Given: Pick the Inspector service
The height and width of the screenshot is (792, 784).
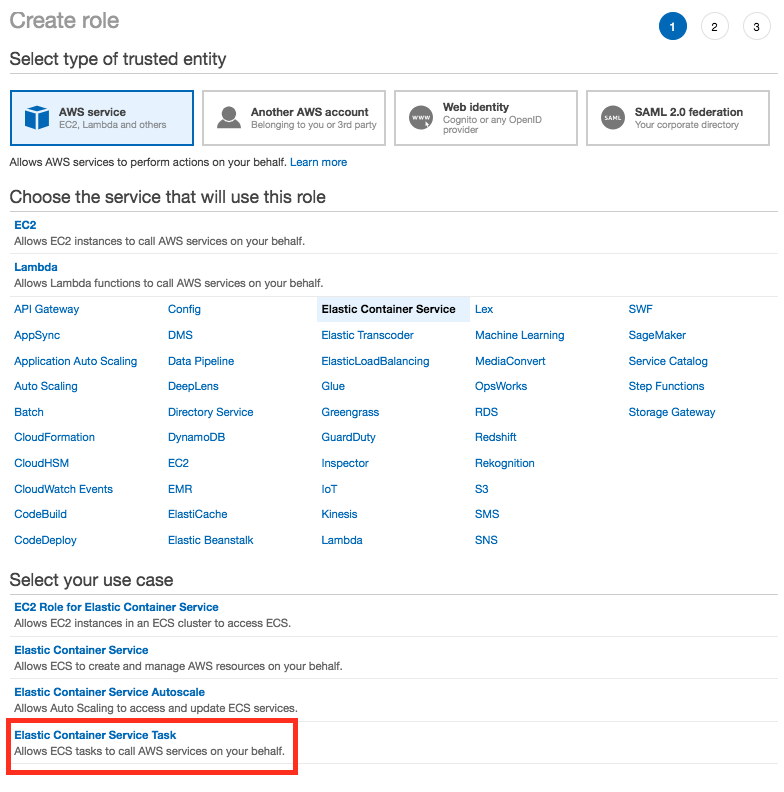Looking at the screenshot, I should click(x=345, y=463).
